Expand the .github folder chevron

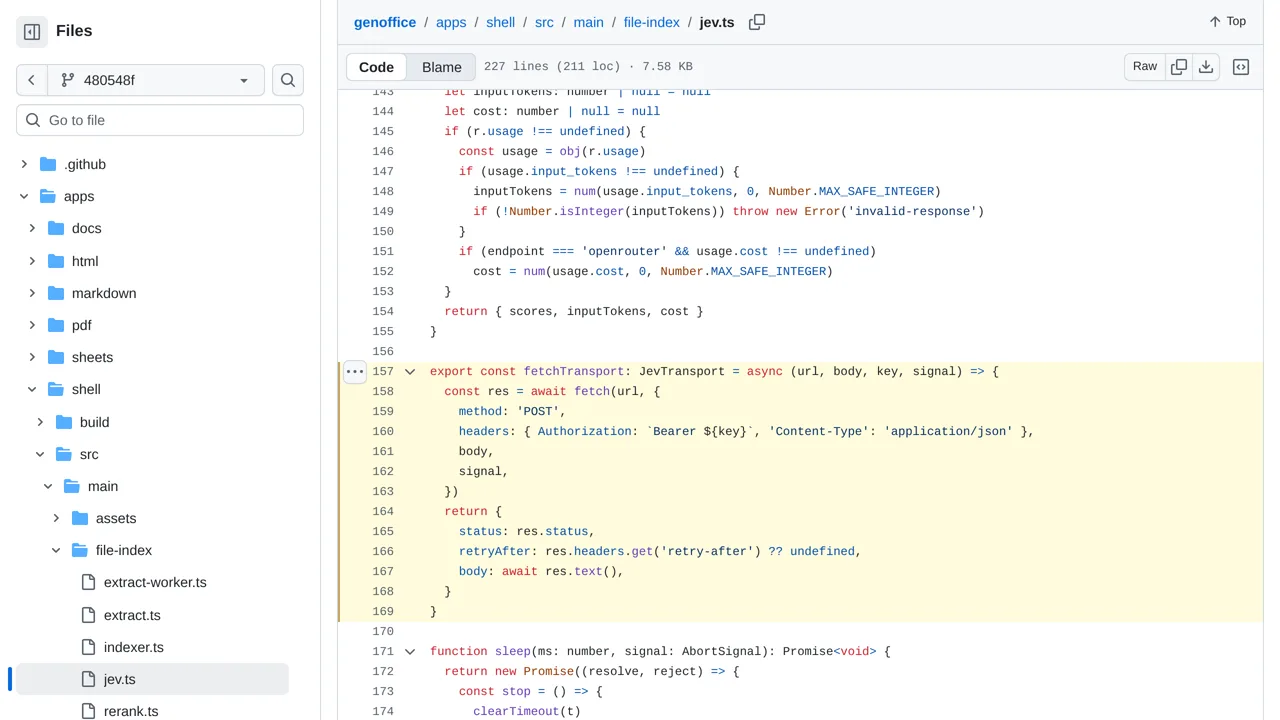click(24, 164)
